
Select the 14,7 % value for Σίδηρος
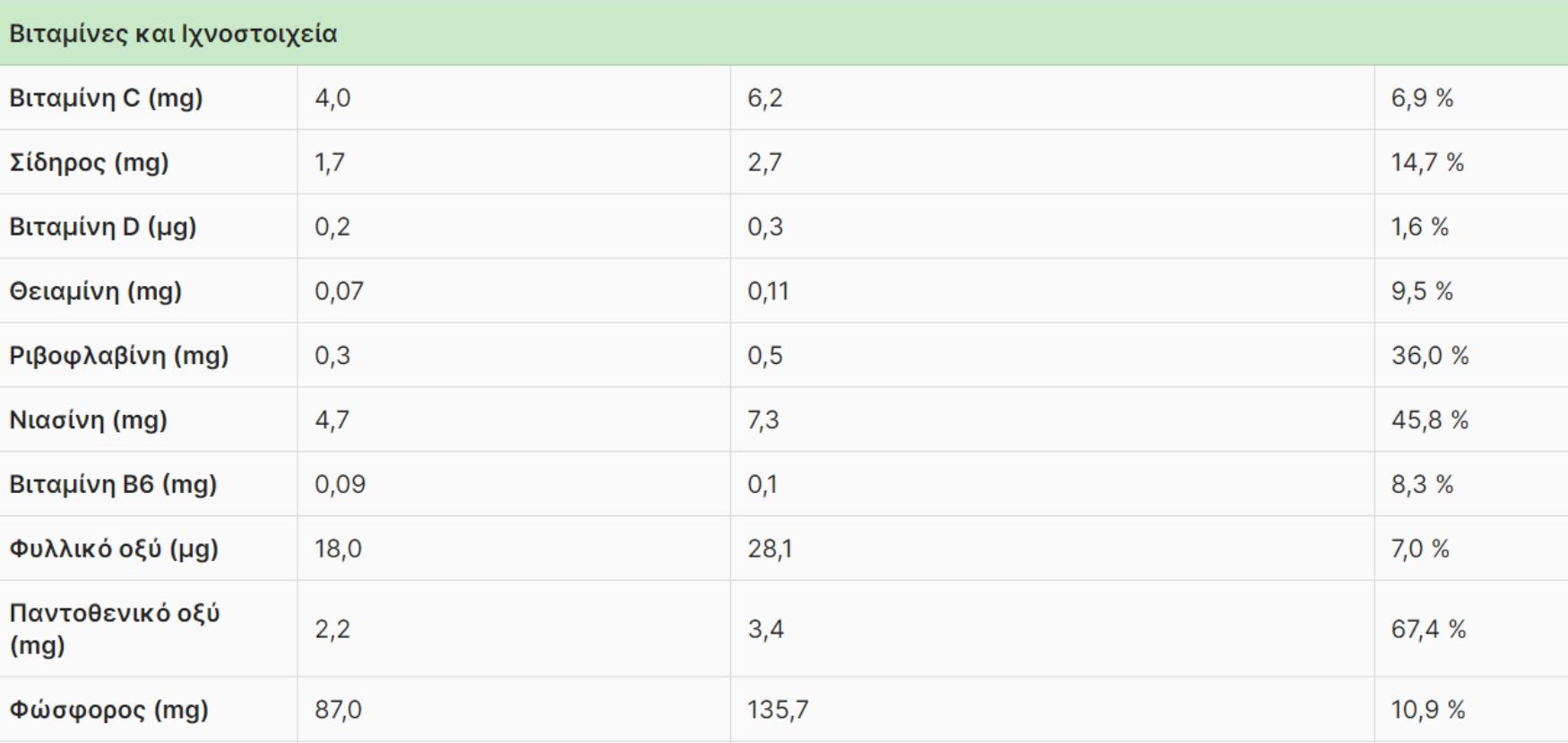click(1427, 162)
